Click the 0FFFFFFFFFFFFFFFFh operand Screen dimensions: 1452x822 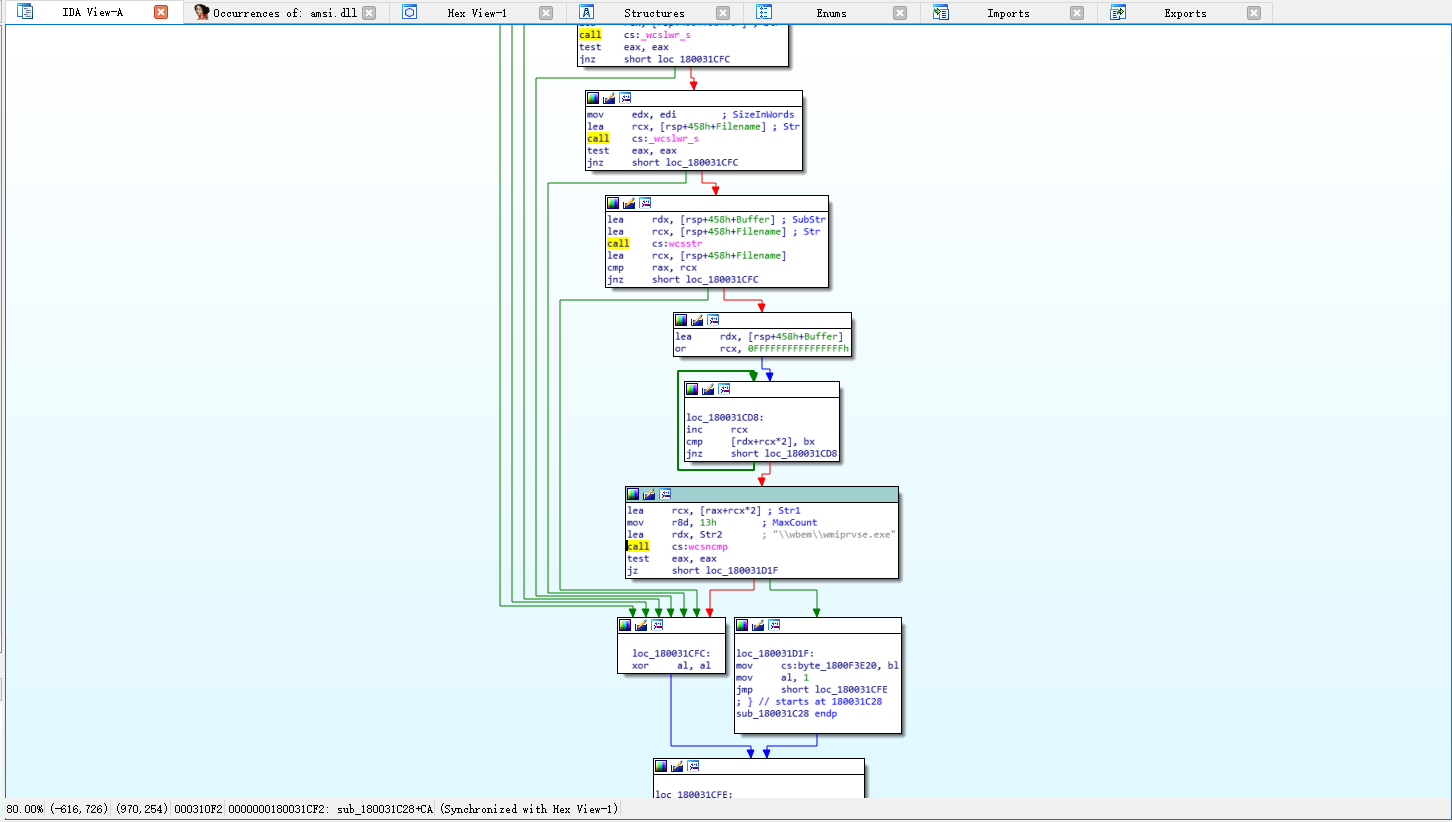point(799,348)
